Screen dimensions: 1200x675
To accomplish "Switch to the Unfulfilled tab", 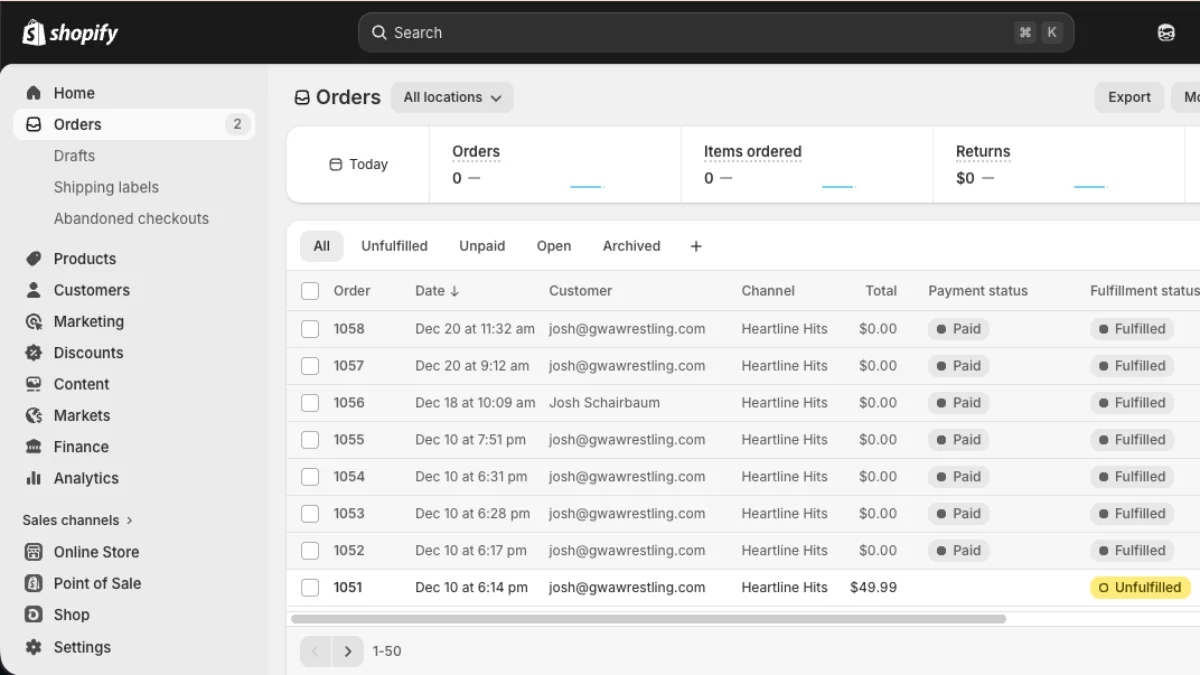I will point(394,246).
